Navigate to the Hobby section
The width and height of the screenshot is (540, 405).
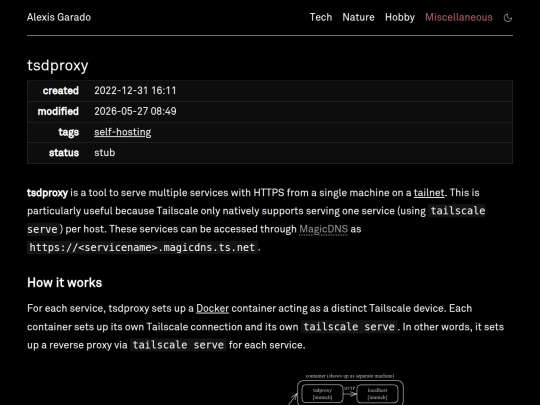click(x=400, y=17)
